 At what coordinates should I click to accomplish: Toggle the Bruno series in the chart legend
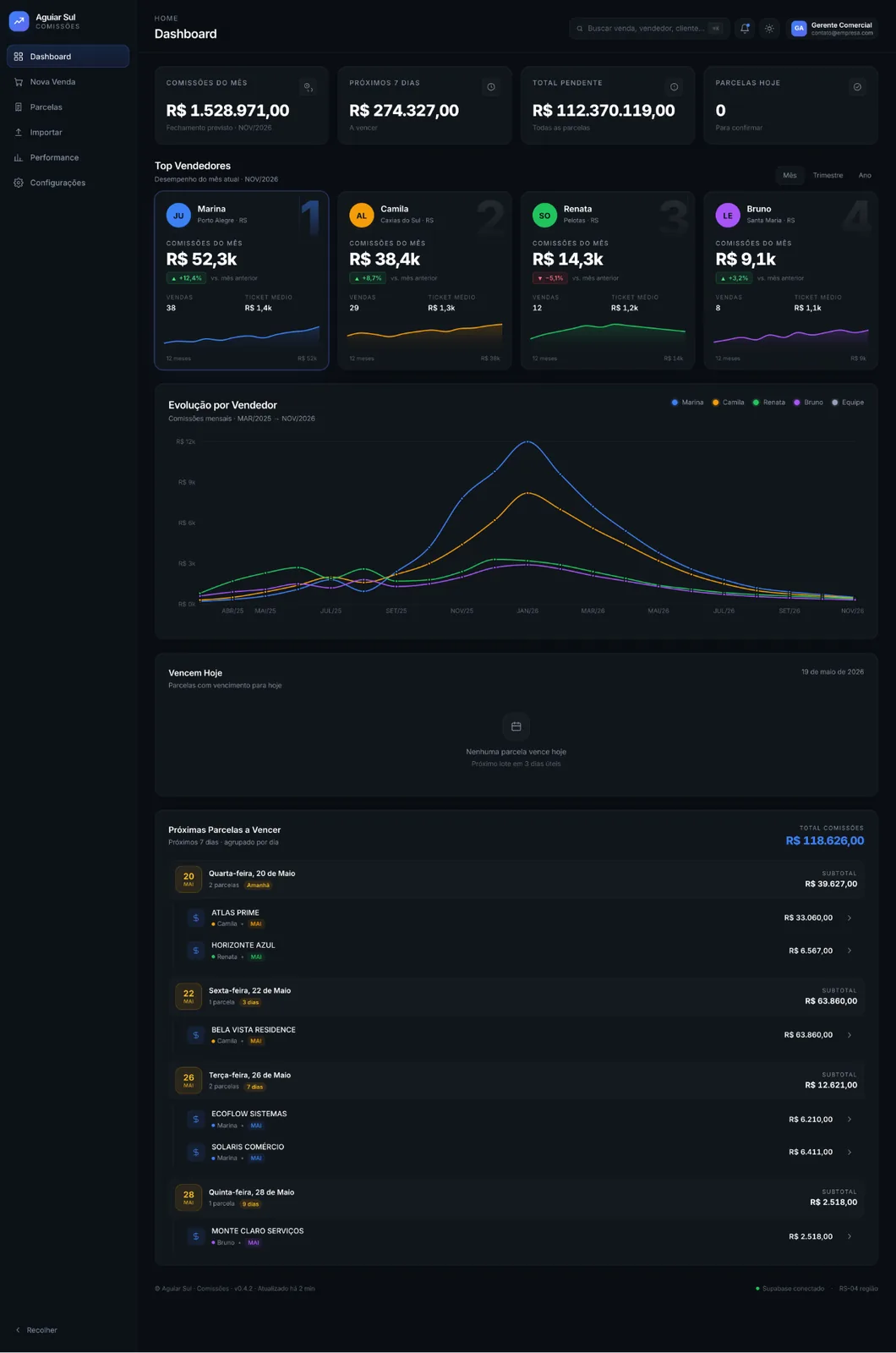click(x=808, y=403)
